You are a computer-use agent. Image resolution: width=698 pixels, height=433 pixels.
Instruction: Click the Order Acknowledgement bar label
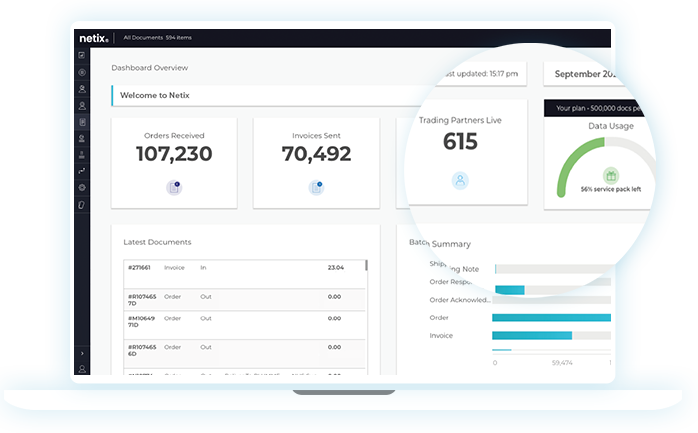coord(460,300)
